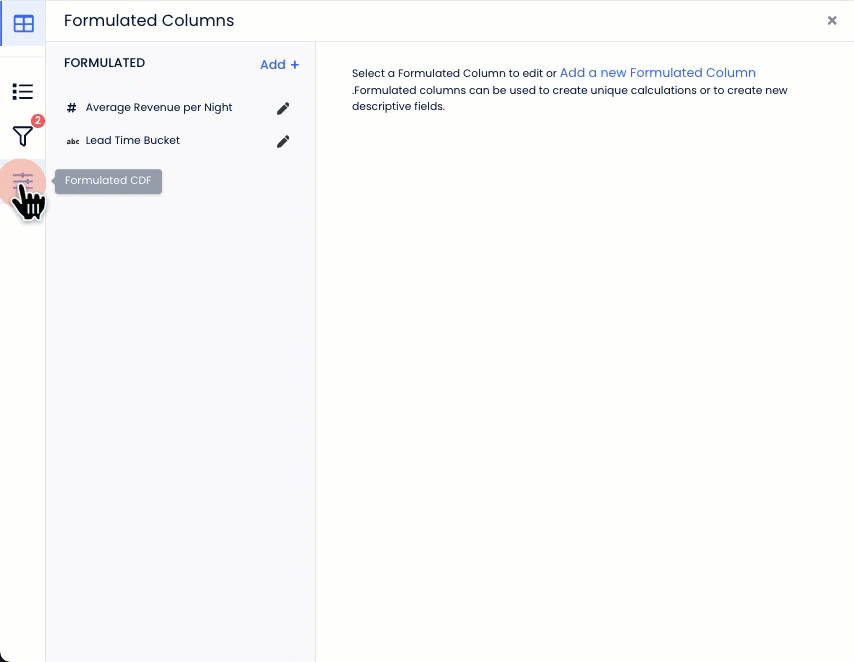
Task: Select the Formulated CDF sliders icon
Action: (x=23, y=181)
